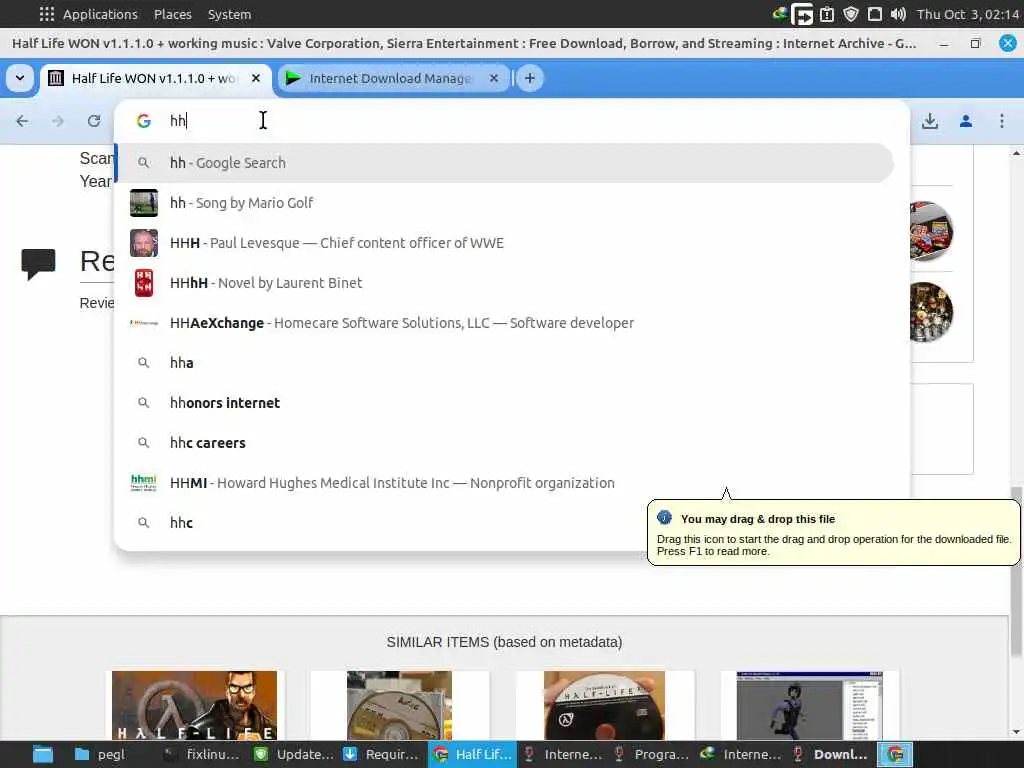The height and width of the screenshot is (768, 1024).
Task: Click the show desktop icon in taskbar
Action: (43, 754)
